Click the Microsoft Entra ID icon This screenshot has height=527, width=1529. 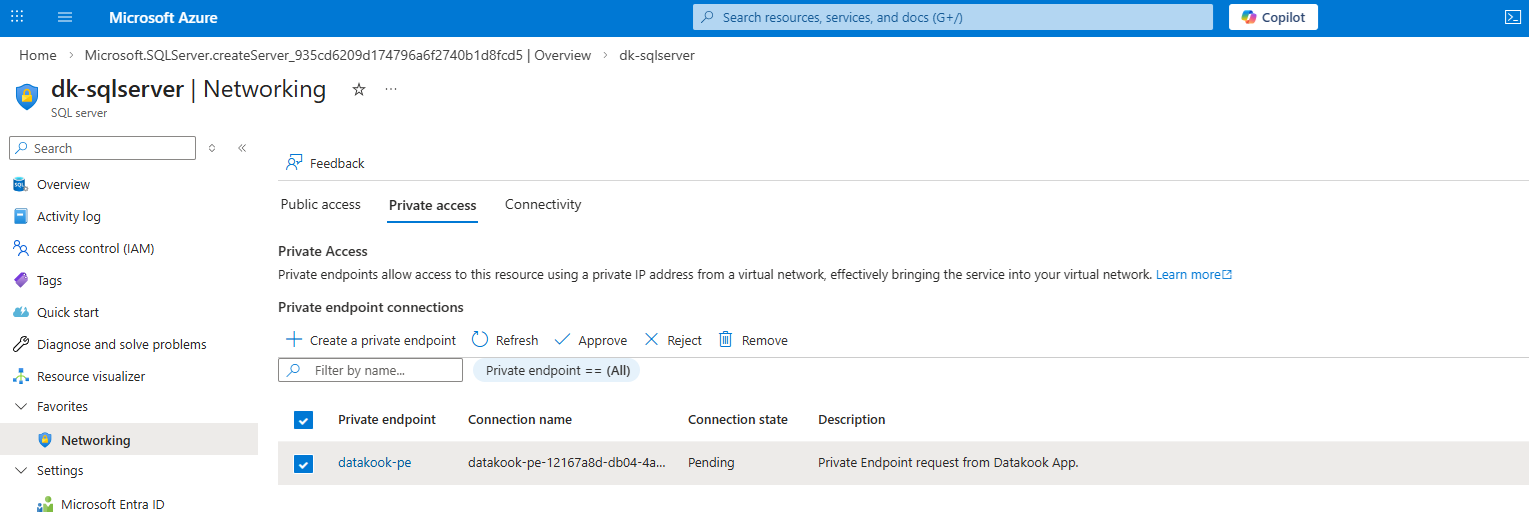pos(44,505)
